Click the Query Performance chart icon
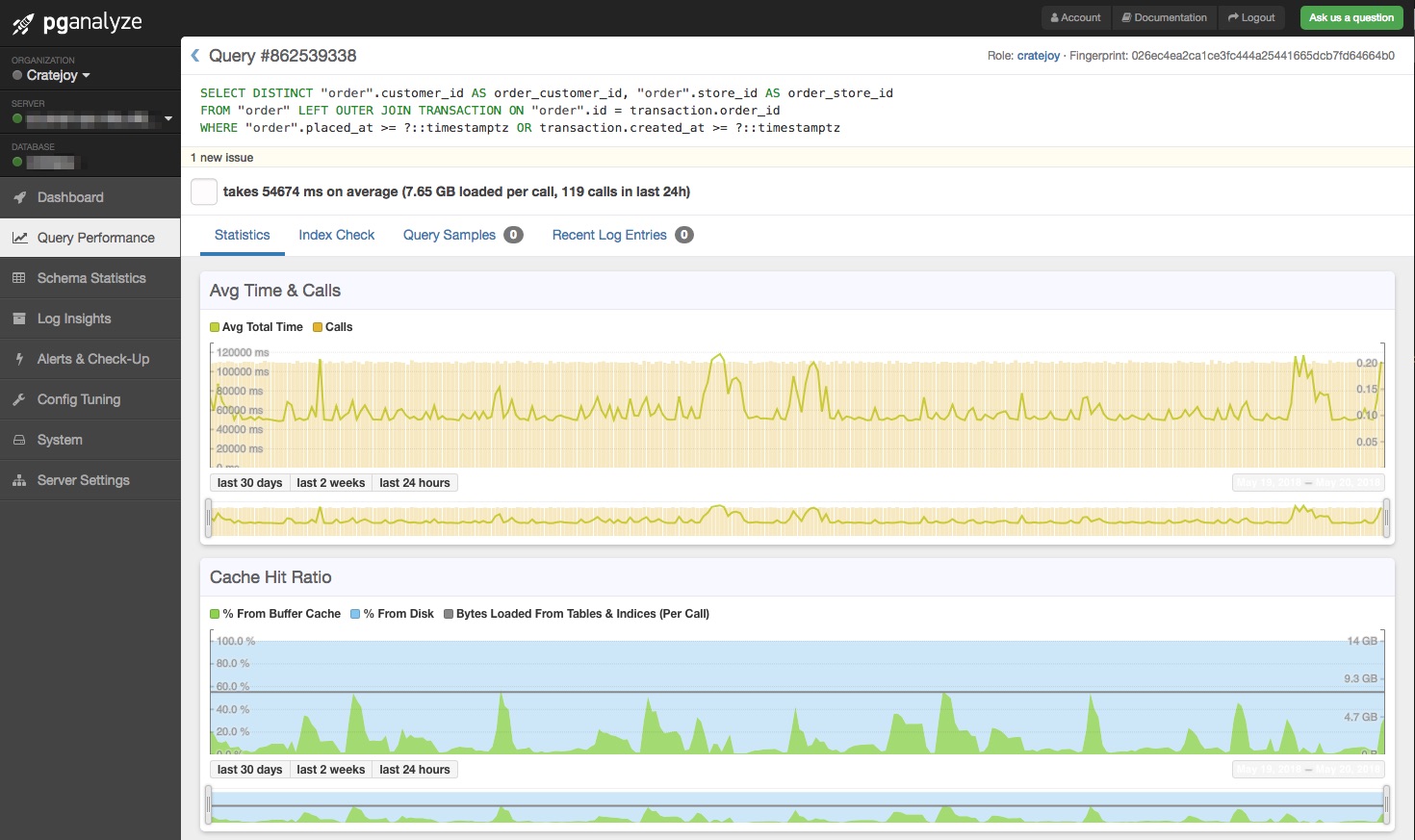This screenshot has width=1415, height=840. pyautogui.click(x=19, y=238)
